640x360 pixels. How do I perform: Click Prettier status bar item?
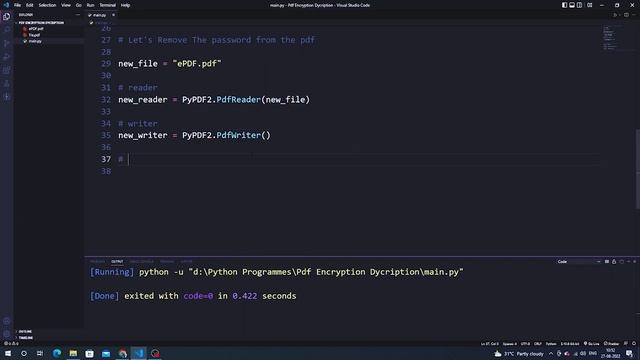click(611, 344)
